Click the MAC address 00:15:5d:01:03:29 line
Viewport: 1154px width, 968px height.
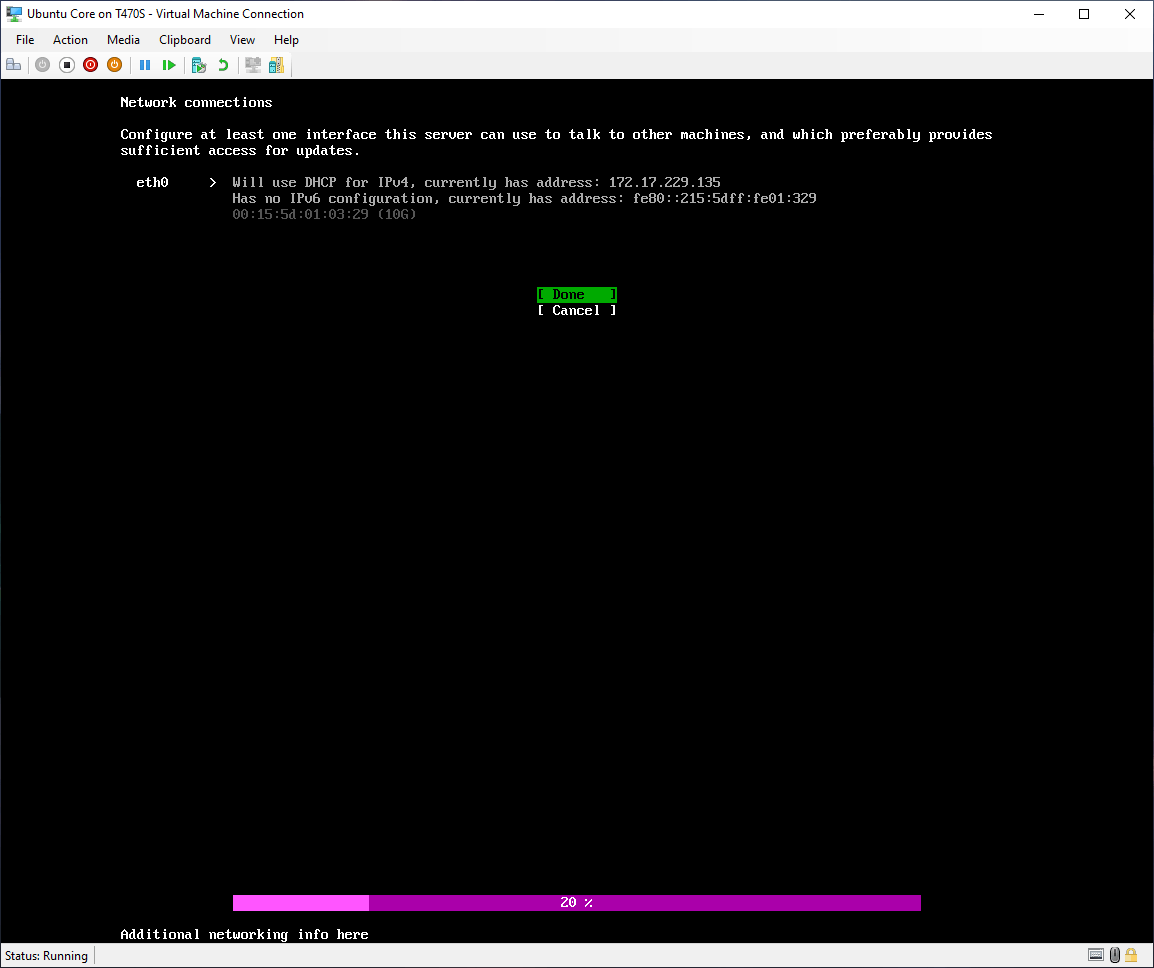[x=324, y=214]
